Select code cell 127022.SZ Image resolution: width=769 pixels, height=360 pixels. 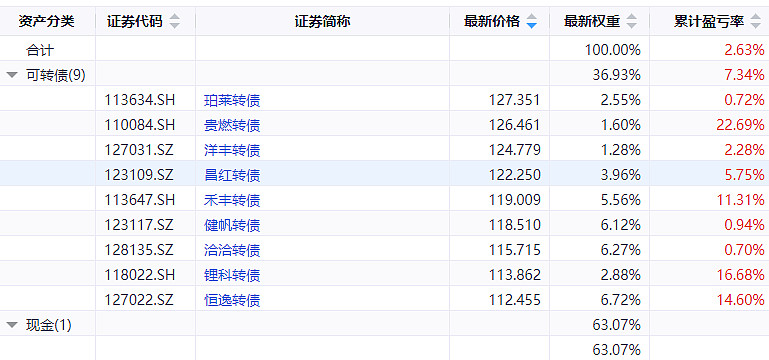[x=139, y=300]
